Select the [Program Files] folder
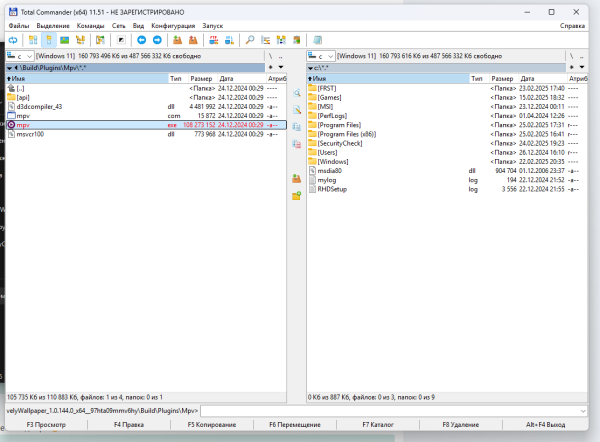 point(339,124)
